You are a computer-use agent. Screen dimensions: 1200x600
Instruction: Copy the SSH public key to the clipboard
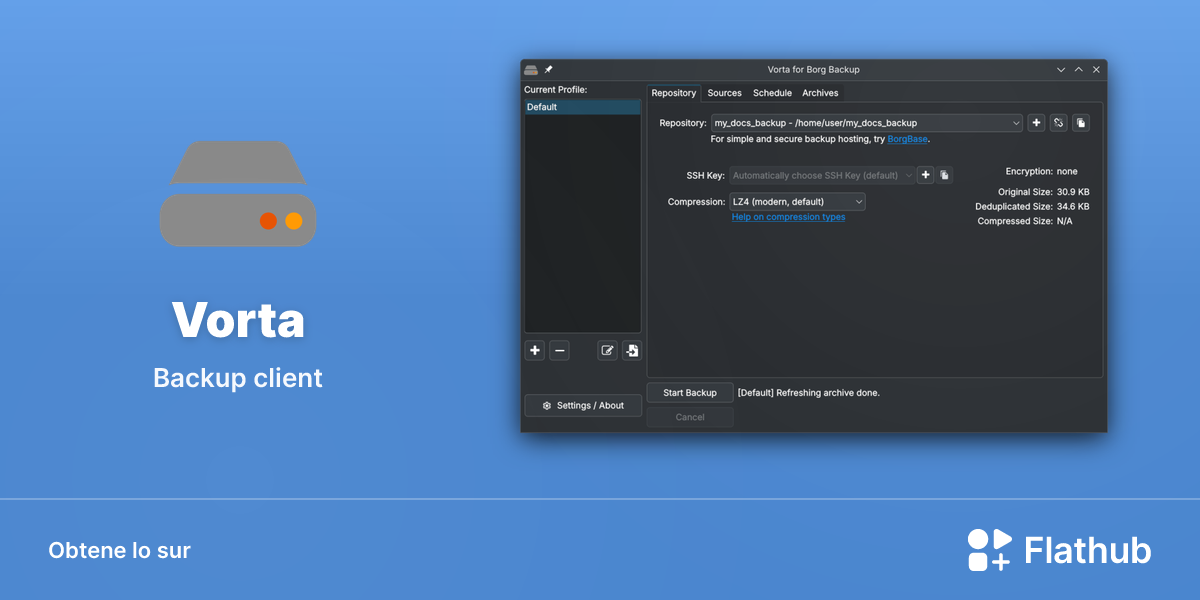pyautogui.click(x=945, y=175)
